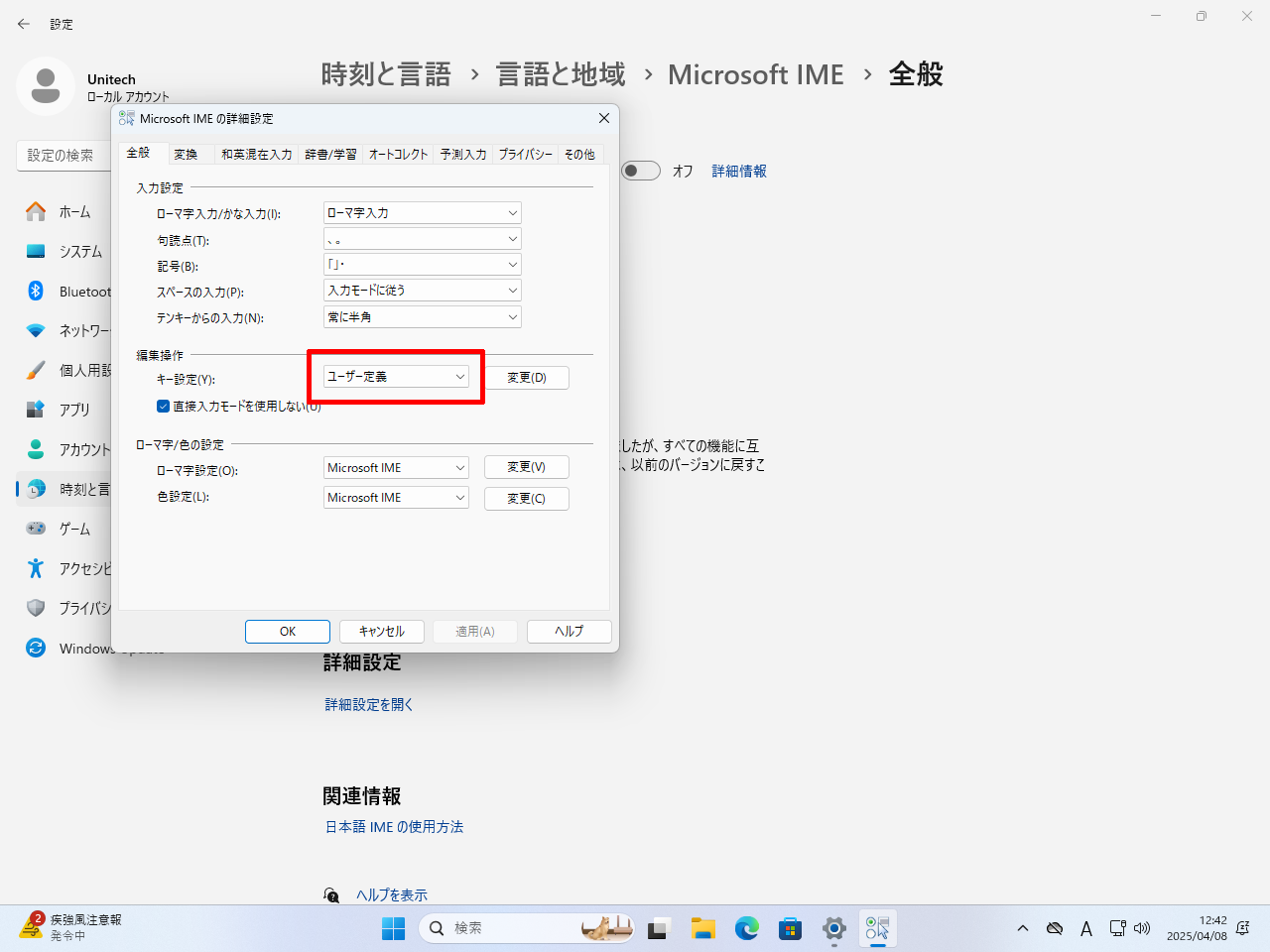Switch to the その他 tab
The image size is (1270, 952).
point(579,155)
